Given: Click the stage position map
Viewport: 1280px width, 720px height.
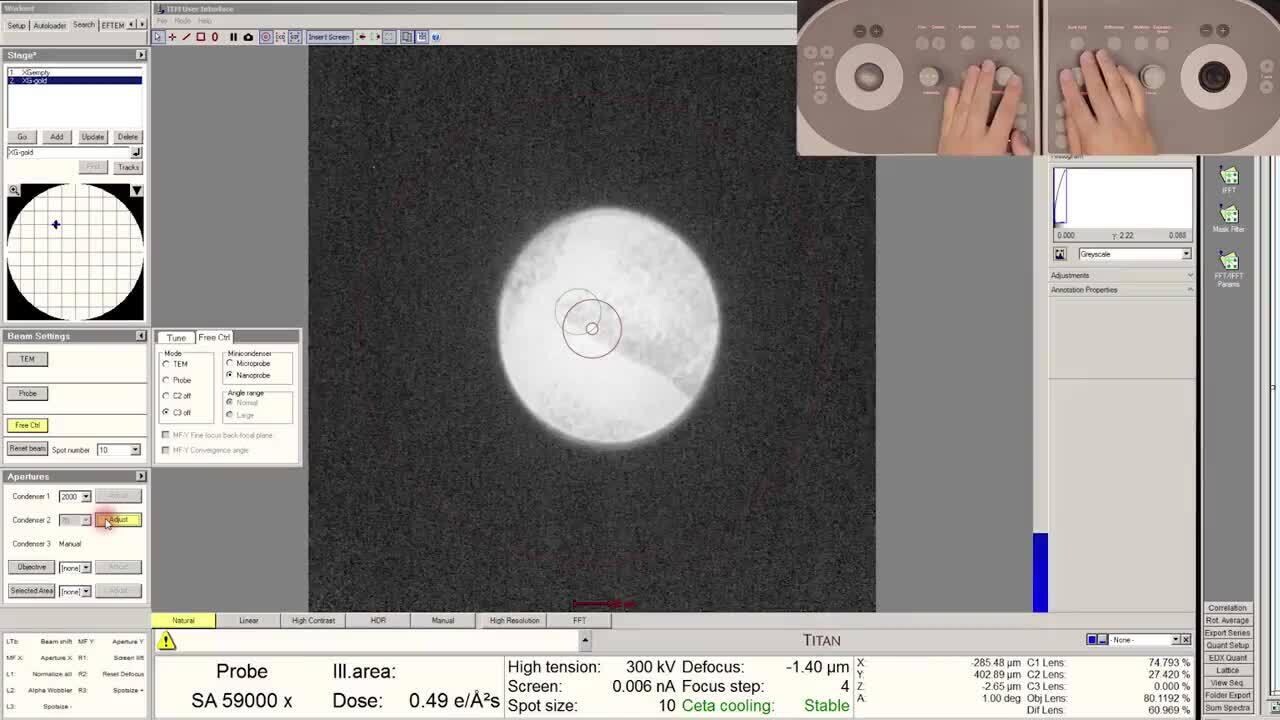Looking at the screenshot, I should [75, 252].
